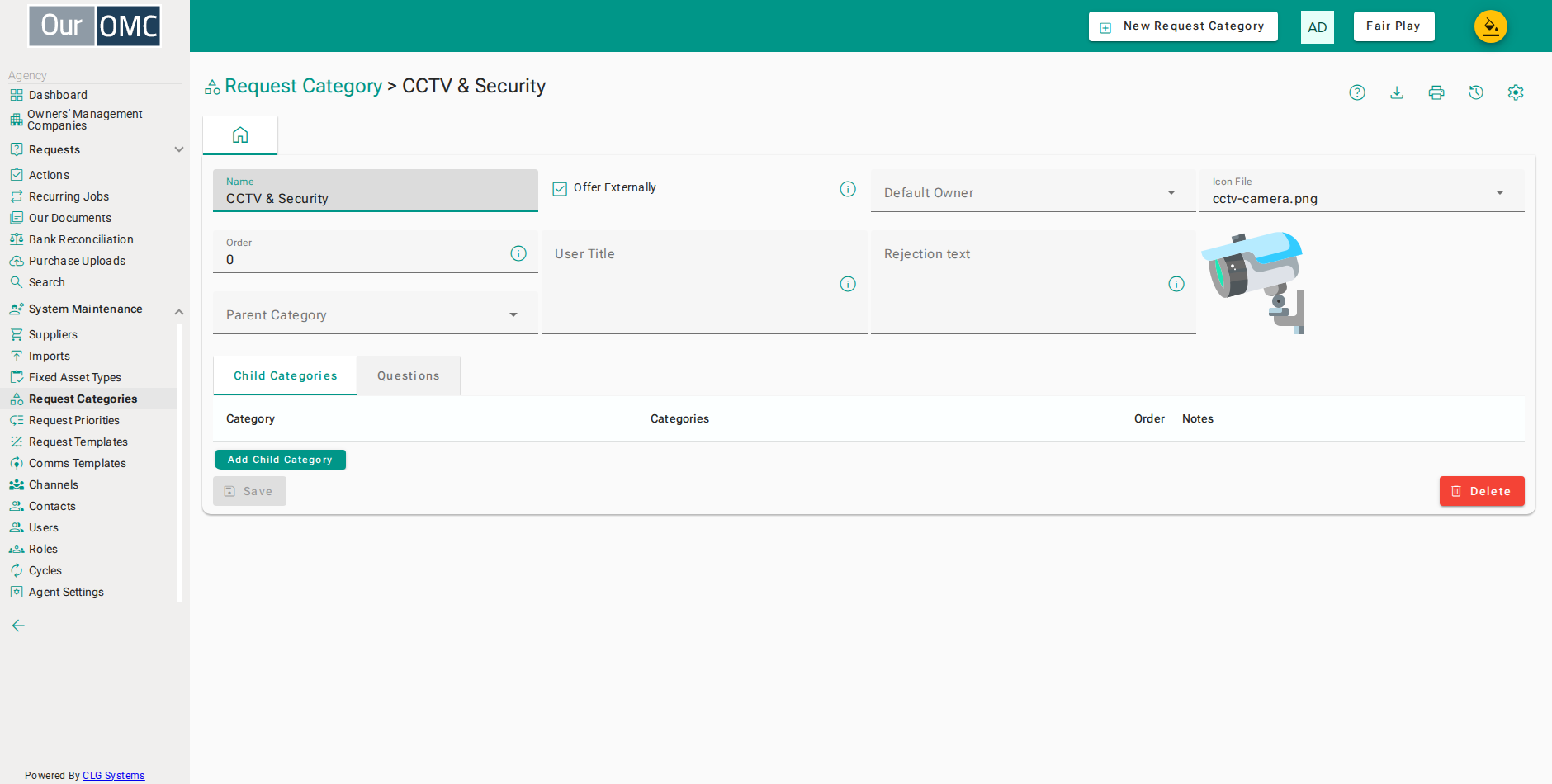The height and width of the screenshot is (784, 1552).
Task: Click the OurOMC logo
Action: [95, 26]
